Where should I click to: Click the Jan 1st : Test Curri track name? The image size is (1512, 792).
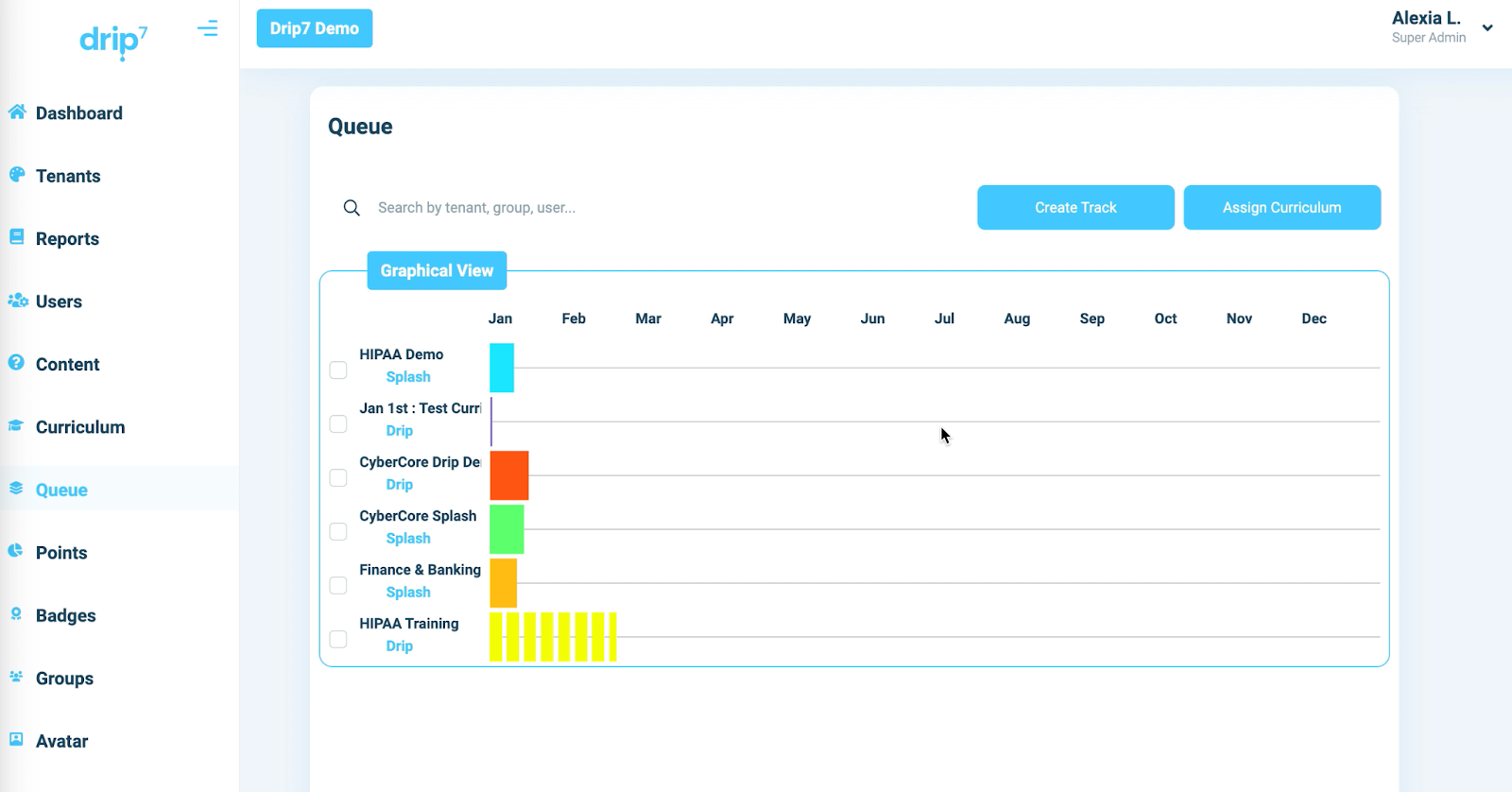pyautogui.click(x=421, y=408)
